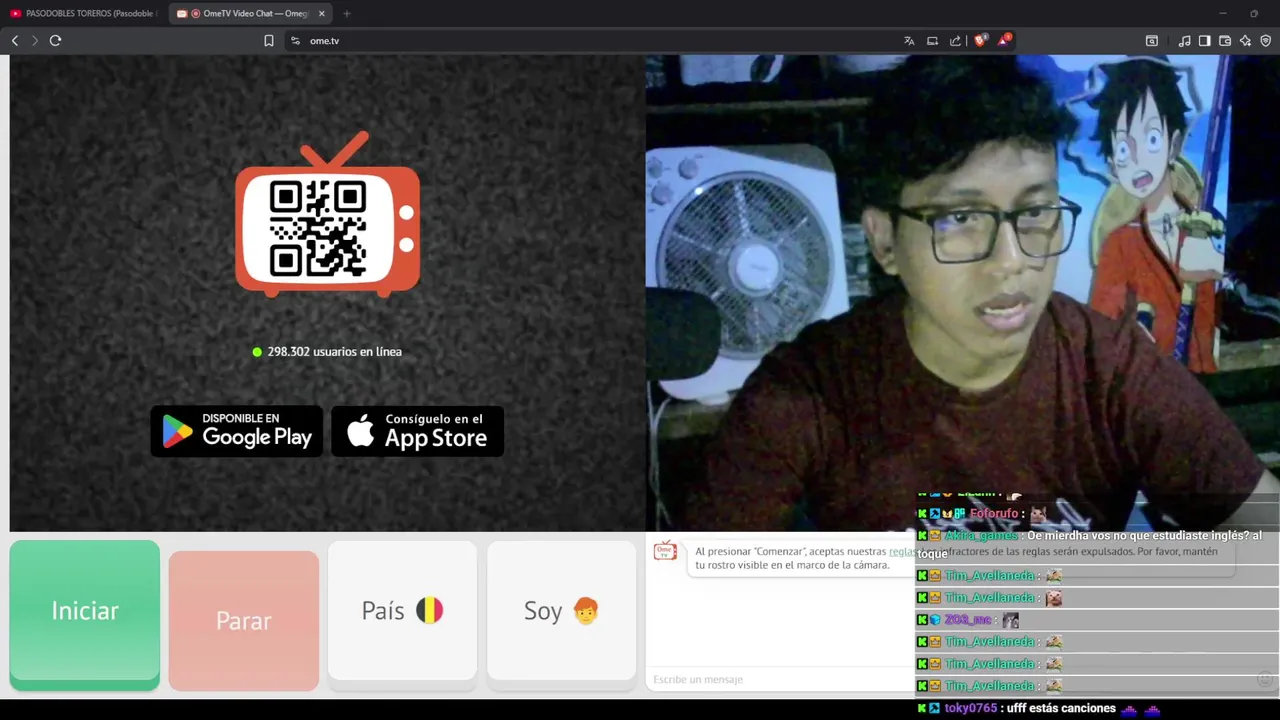Screen dimensions: 1280x720
Task: Click the ZOG_mc chat username
Action: tap(968, 620)
